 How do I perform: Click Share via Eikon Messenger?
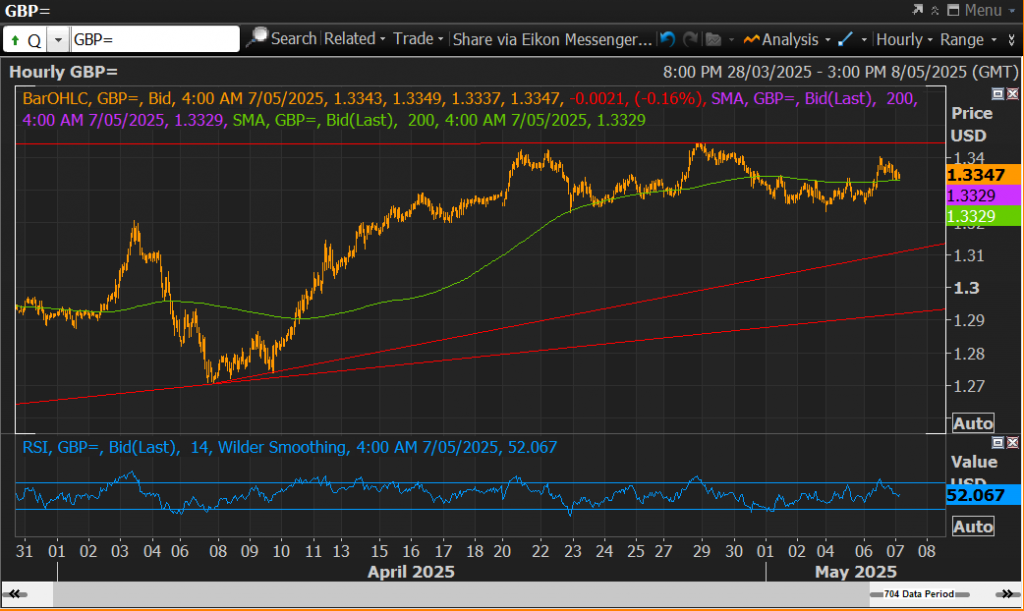point(552,39)
